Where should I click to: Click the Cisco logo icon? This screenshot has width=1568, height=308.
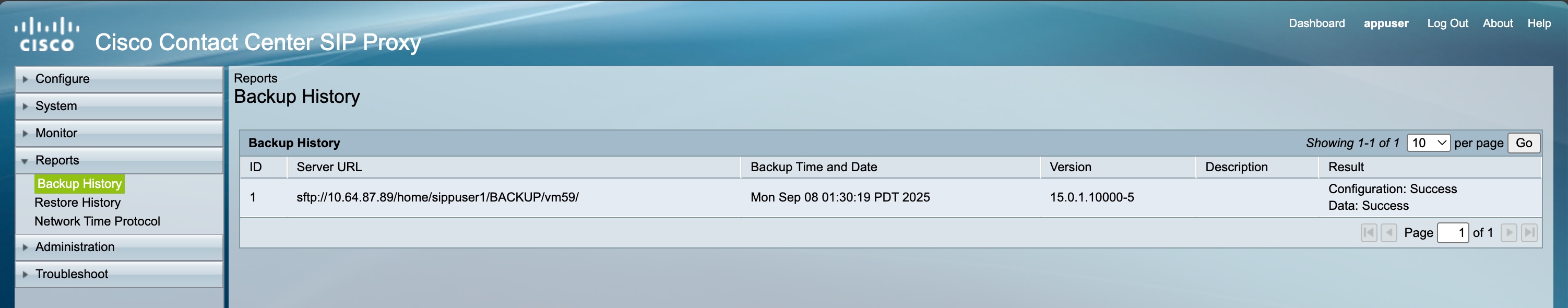pyautogui.click(x=47, y=34)
